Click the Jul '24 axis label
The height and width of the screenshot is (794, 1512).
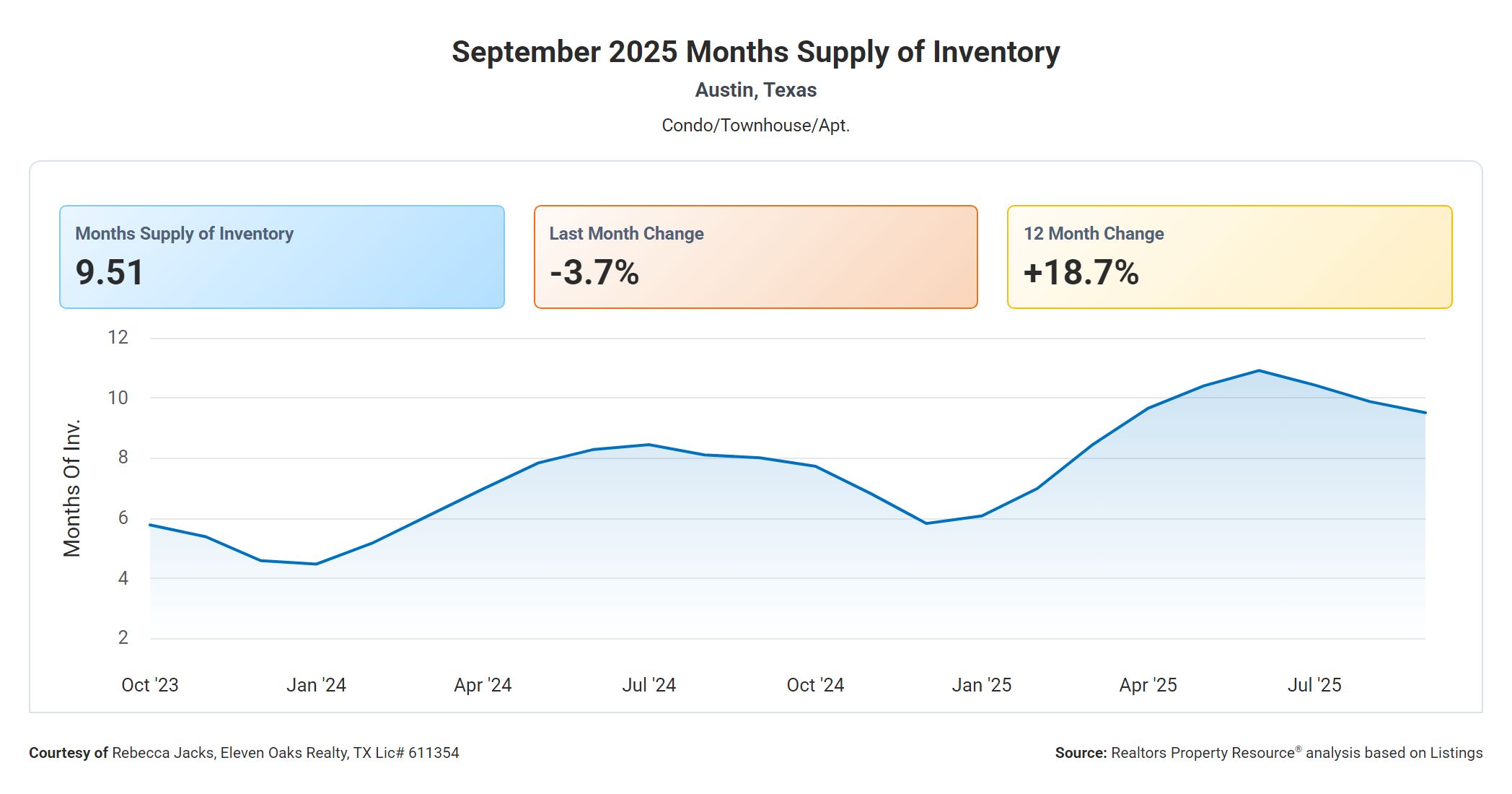[649, 685]
